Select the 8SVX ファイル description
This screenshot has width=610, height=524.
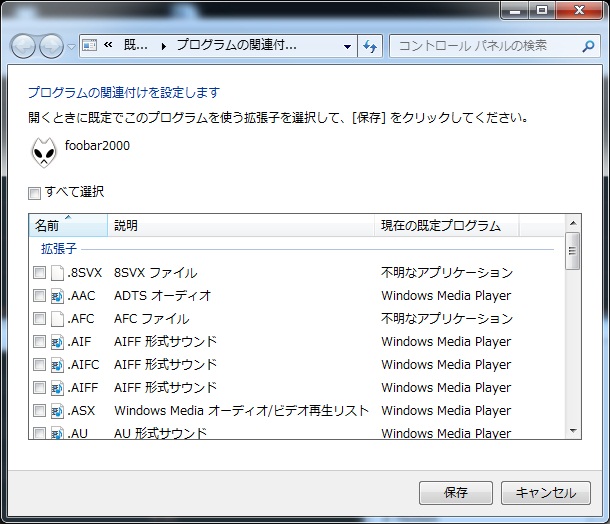point(156,273)
